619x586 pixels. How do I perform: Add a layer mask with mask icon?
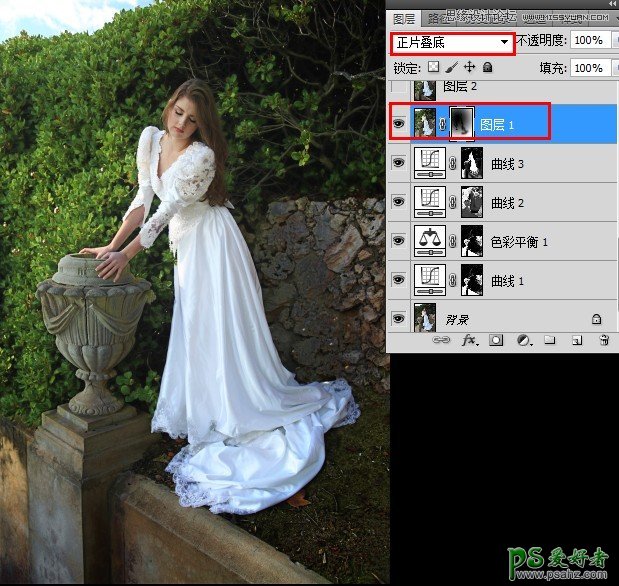point(497,341)
